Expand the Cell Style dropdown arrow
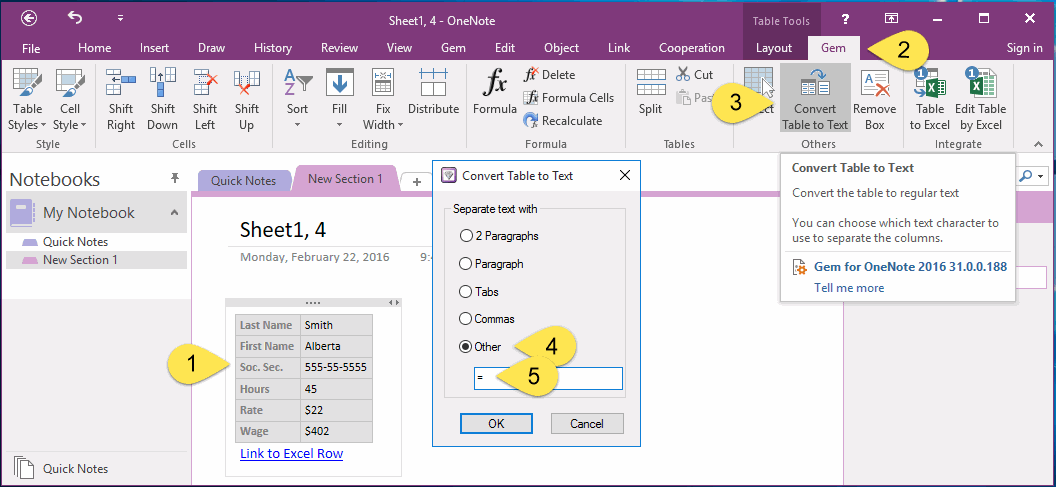The image size is (1056, 487). 84,125
